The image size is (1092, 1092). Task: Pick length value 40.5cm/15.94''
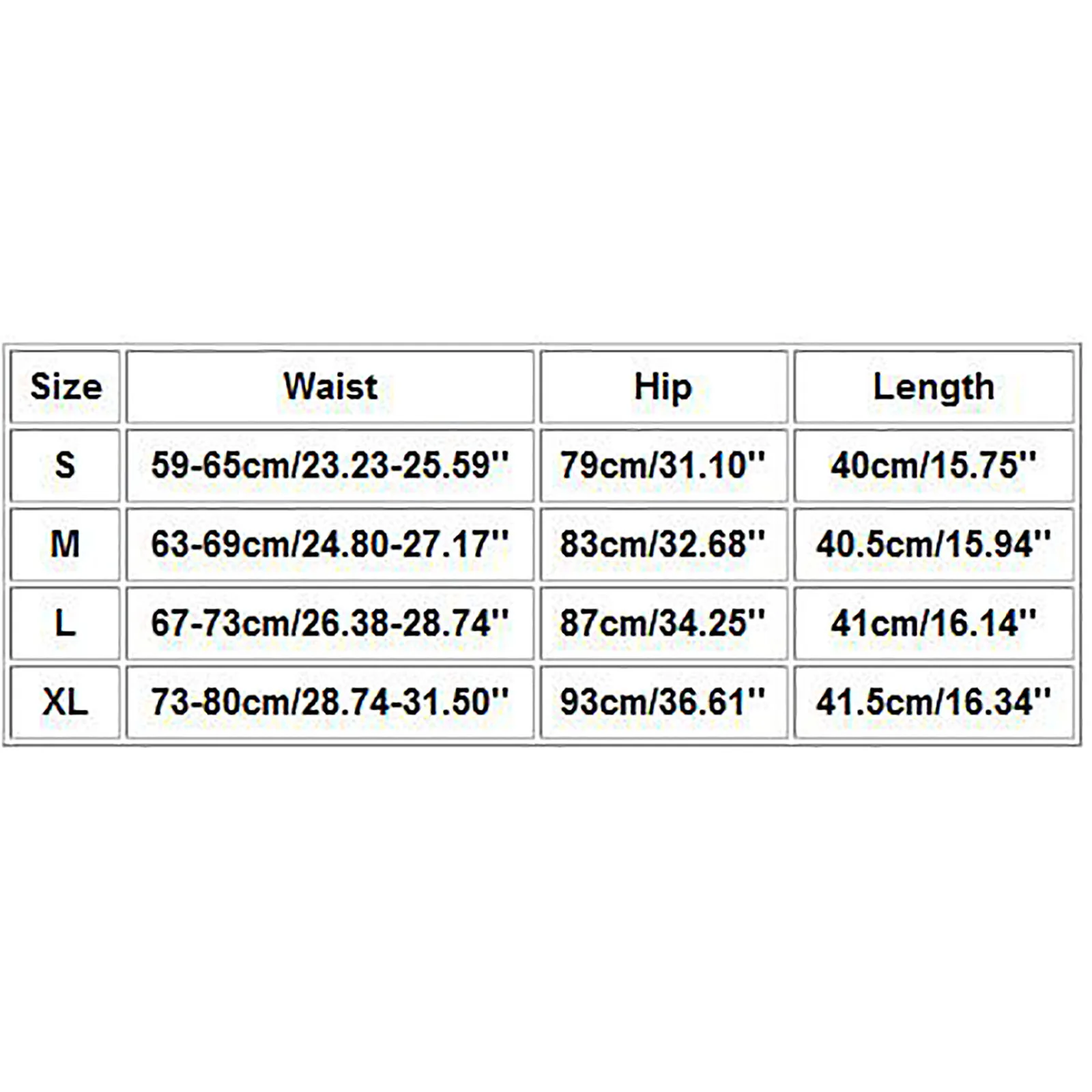pos(934,545)
